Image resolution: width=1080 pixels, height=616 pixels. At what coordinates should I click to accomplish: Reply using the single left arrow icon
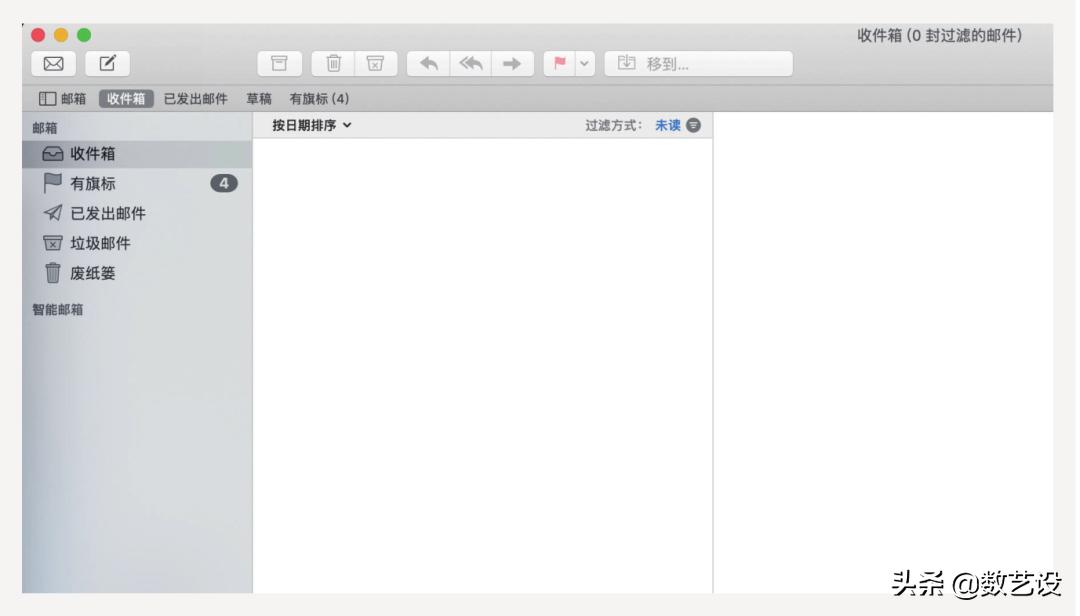pos(428,63)
